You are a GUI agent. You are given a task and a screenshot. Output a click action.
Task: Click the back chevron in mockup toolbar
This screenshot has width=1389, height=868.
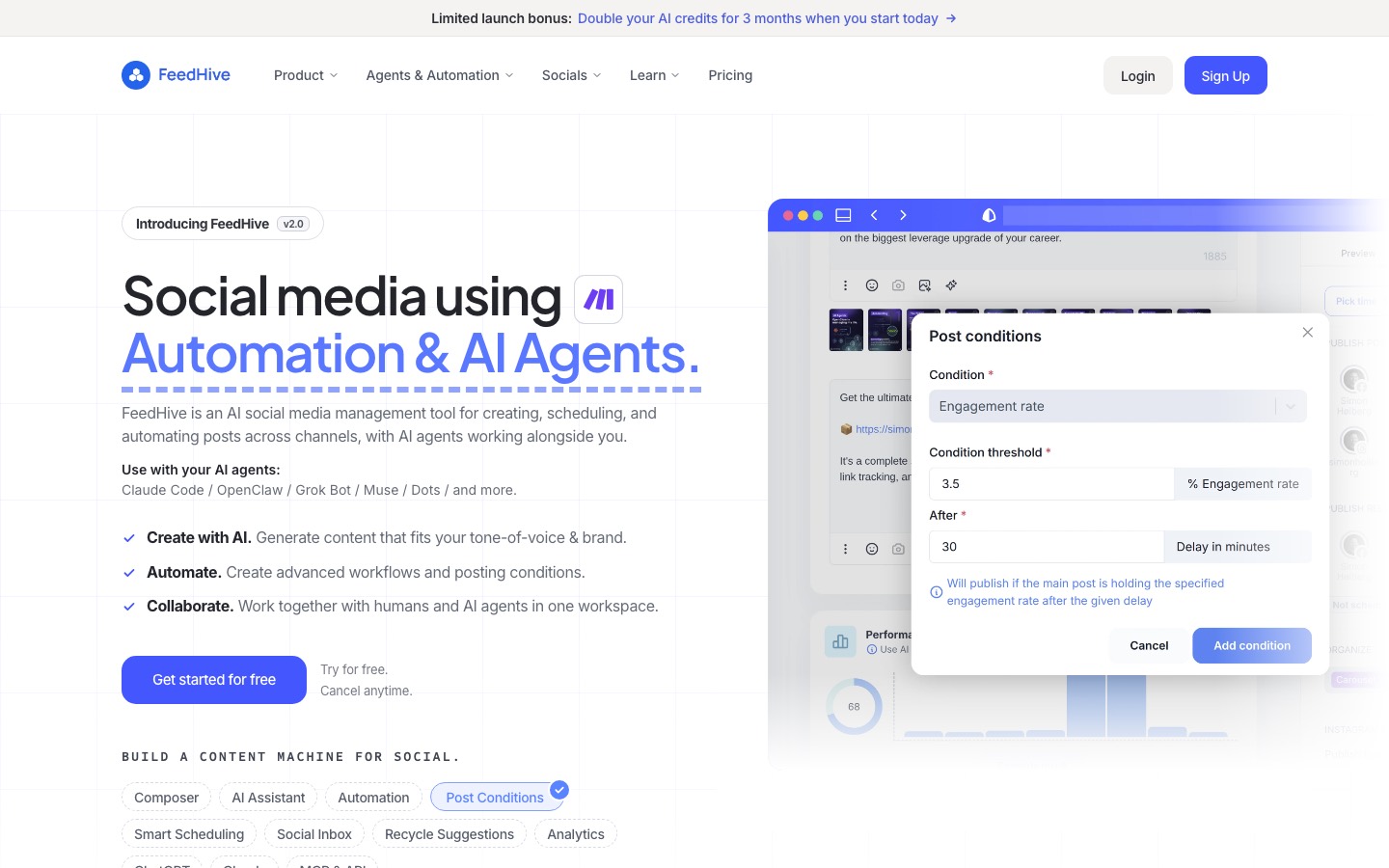click(x=874, y=215)
